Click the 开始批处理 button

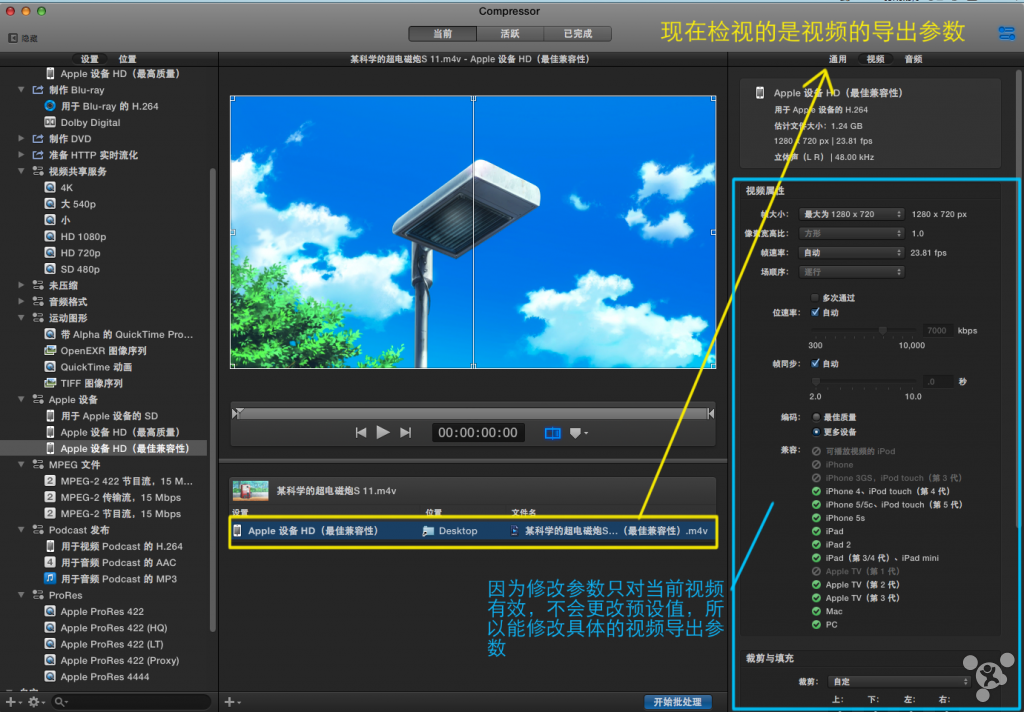677,702
